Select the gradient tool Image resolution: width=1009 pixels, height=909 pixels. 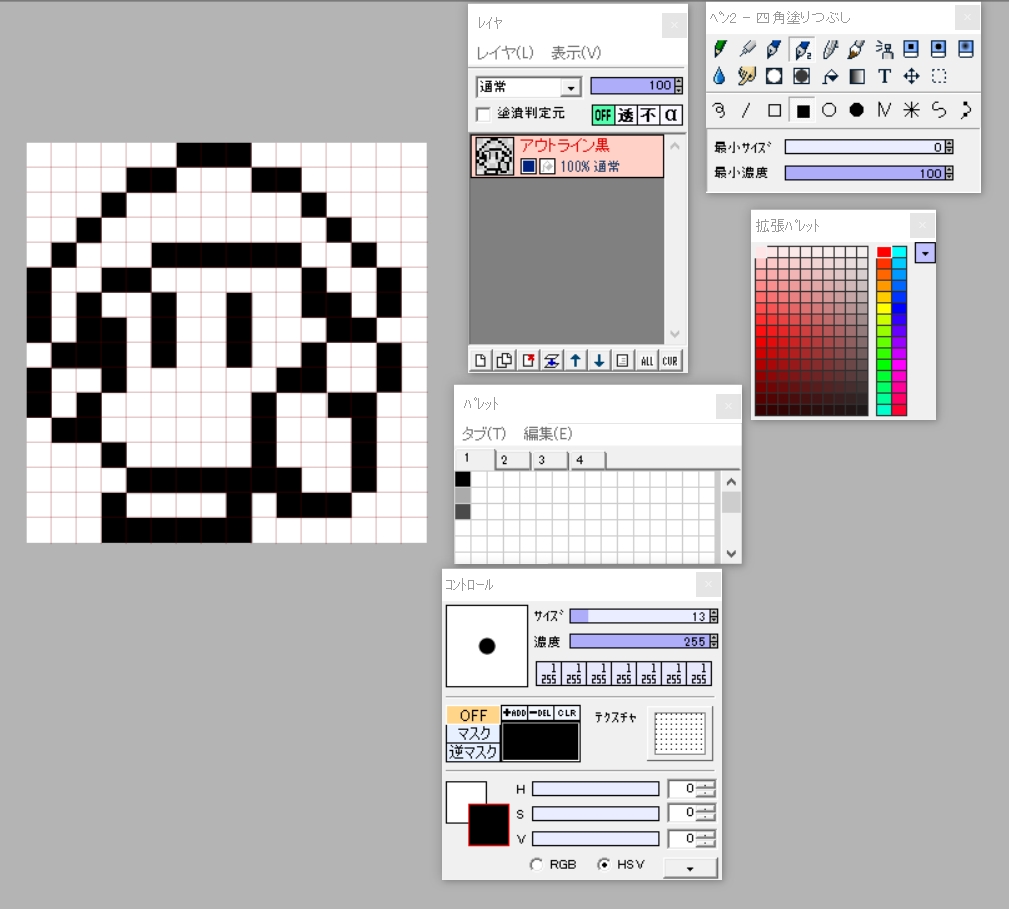[857, 77]
